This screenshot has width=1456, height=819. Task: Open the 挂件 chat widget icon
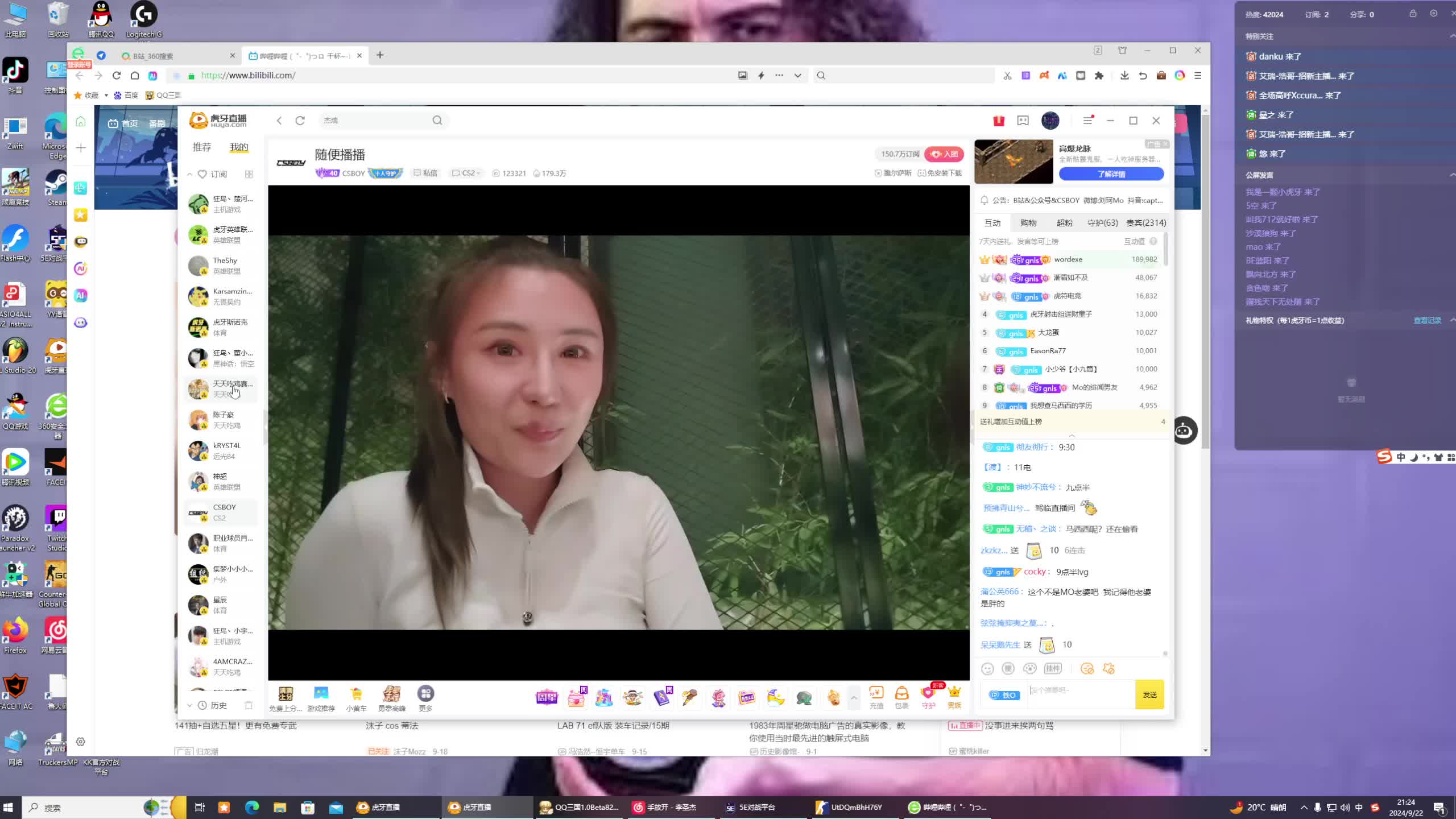[1053, 669]
